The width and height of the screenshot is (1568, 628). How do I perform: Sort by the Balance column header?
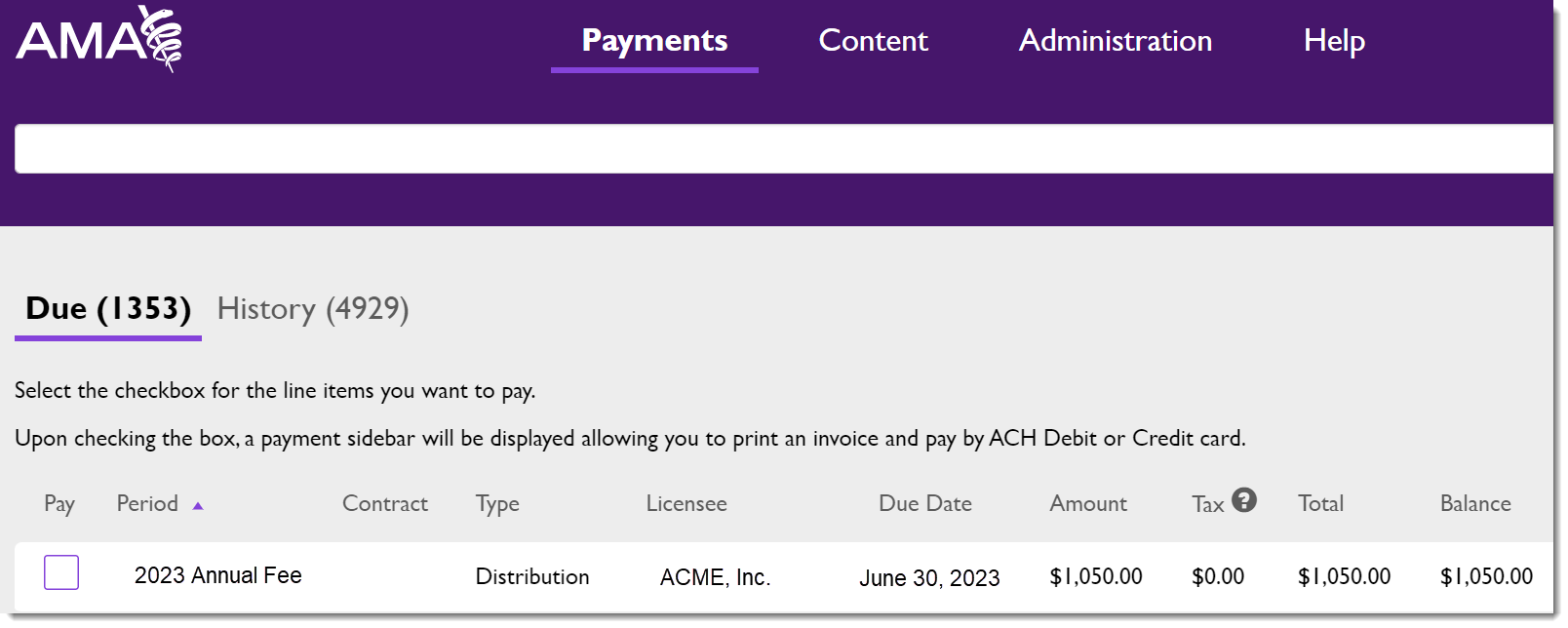coord(1475,503)
